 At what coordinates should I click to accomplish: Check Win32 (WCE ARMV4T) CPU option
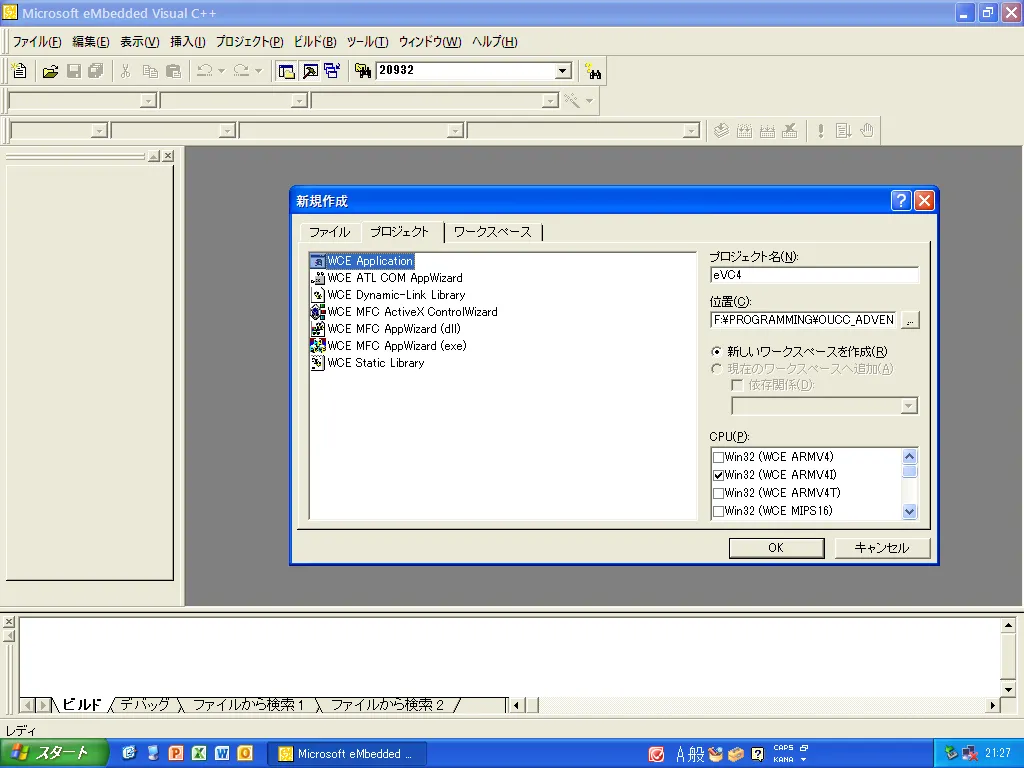pyautogui.click(x=718, y=493)
